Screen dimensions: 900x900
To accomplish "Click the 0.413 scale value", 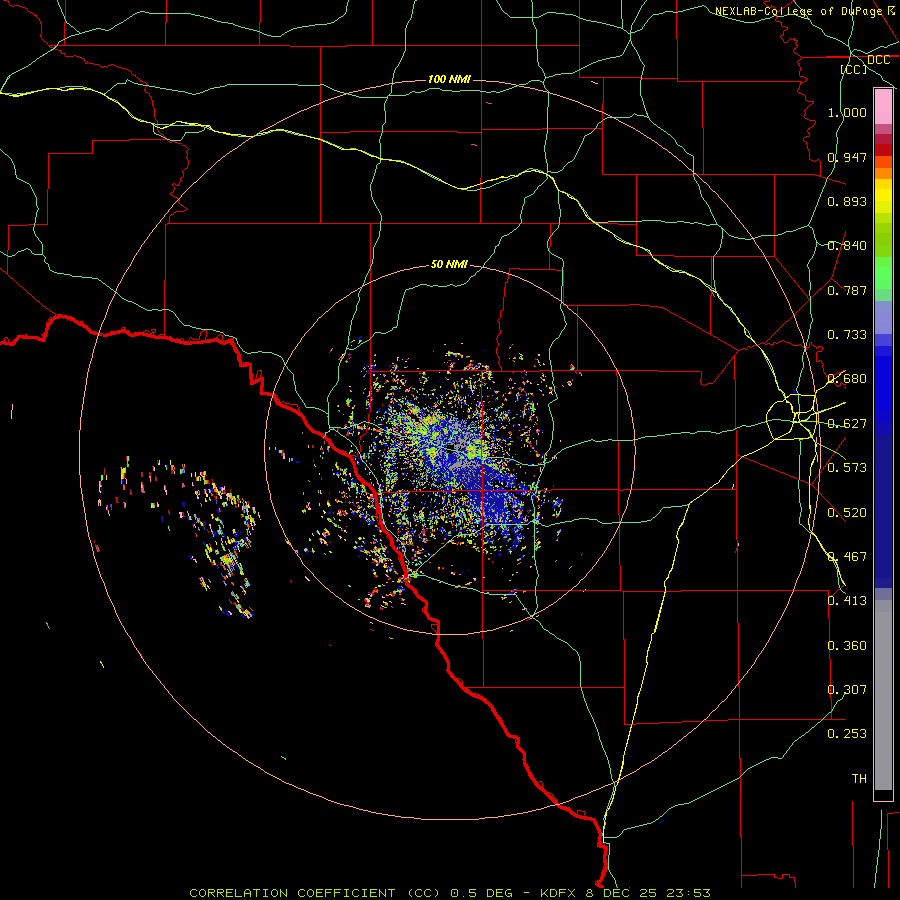I will coord(847,601).
